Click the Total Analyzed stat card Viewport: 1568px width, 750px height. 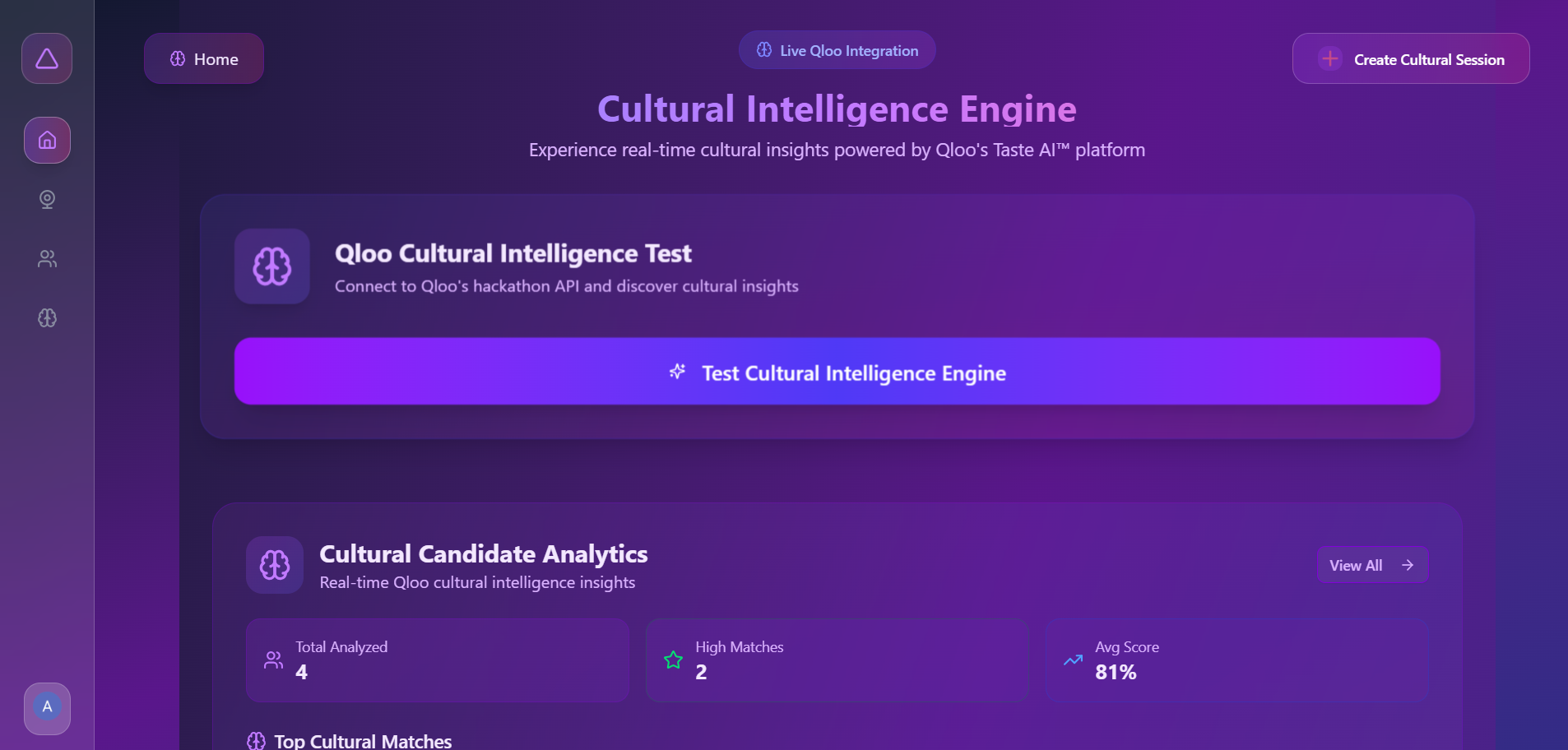[438, 660]
